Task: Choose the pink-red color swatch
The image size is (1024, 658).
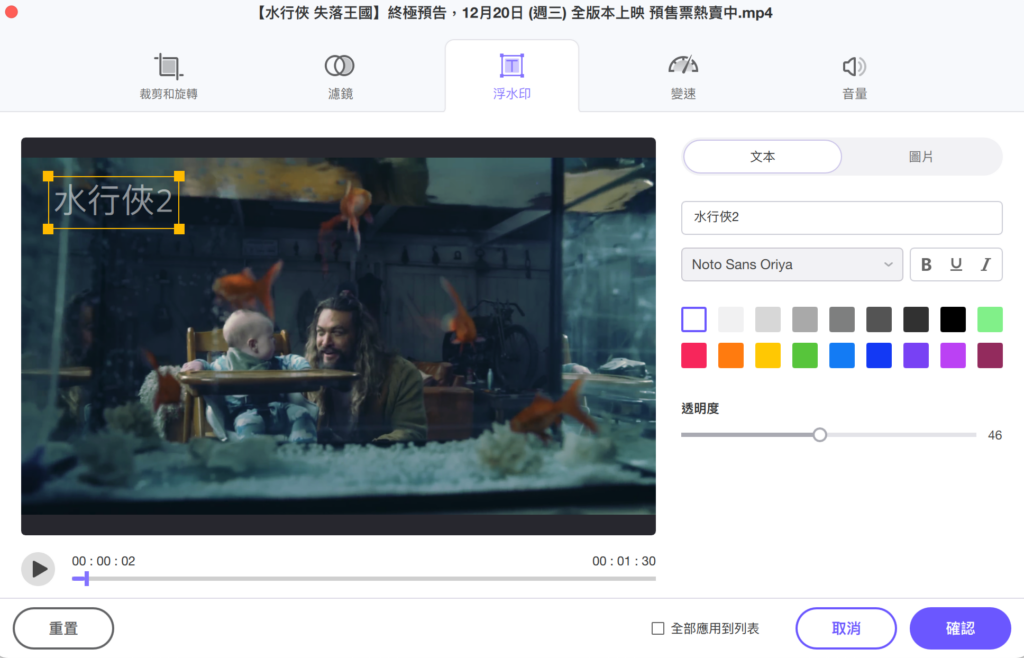Action: point(694,356)
